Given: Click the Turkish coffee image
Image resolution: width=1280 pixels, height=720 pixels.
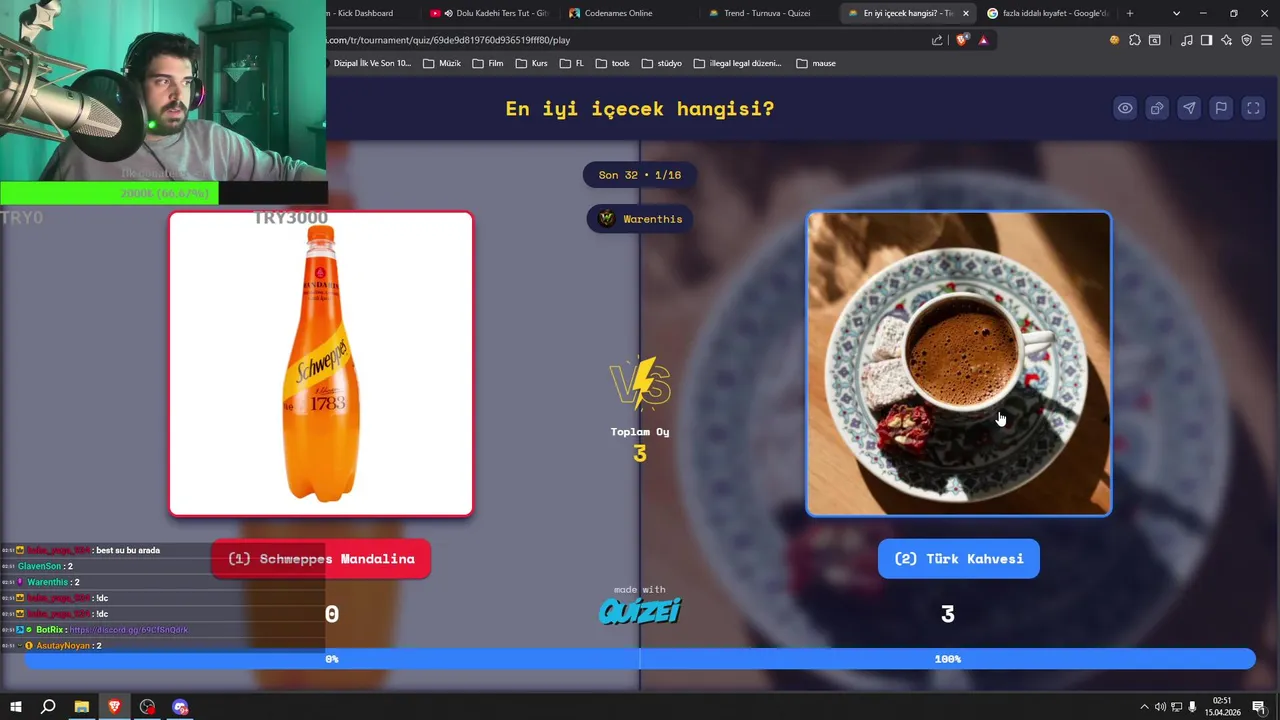Looking at the screenshot, I should tap(959, 364).
